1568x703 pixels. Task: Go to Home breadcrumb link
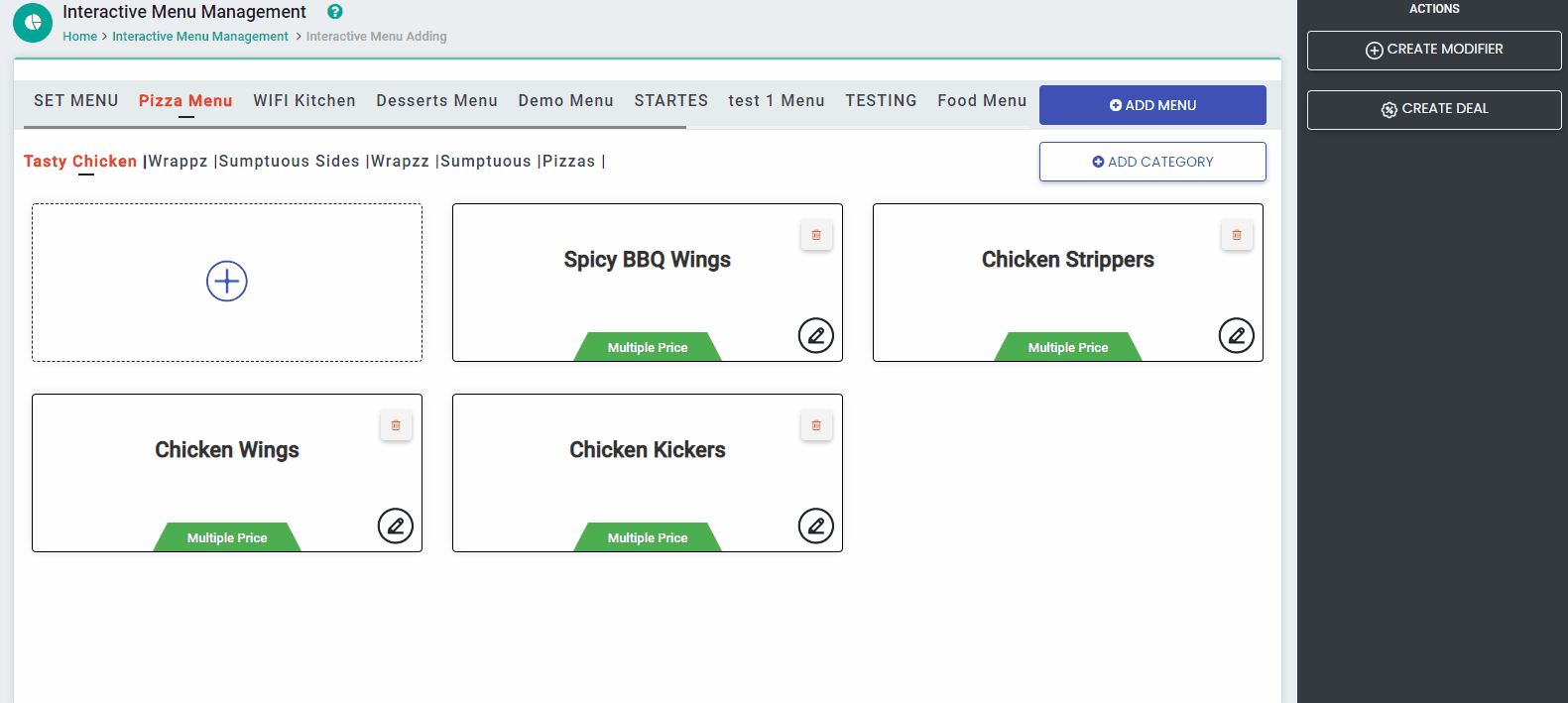pos(79,37)
